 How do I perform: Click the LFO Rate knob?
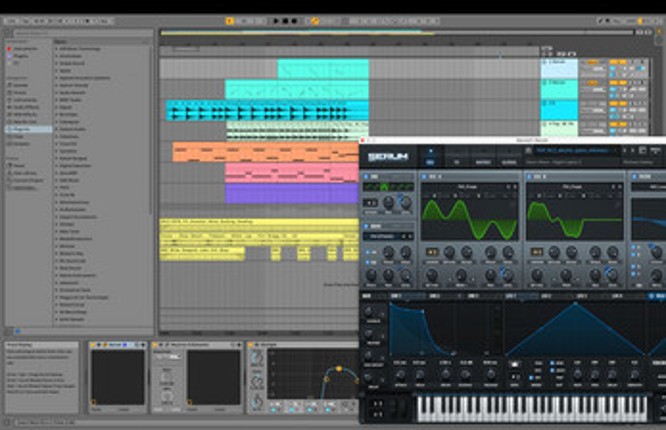pyautogui.click(x=577, y=374)
